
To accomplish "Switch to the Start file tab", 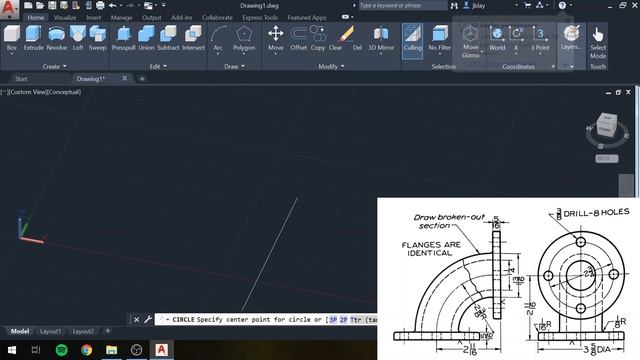I will tap(21, 79).
